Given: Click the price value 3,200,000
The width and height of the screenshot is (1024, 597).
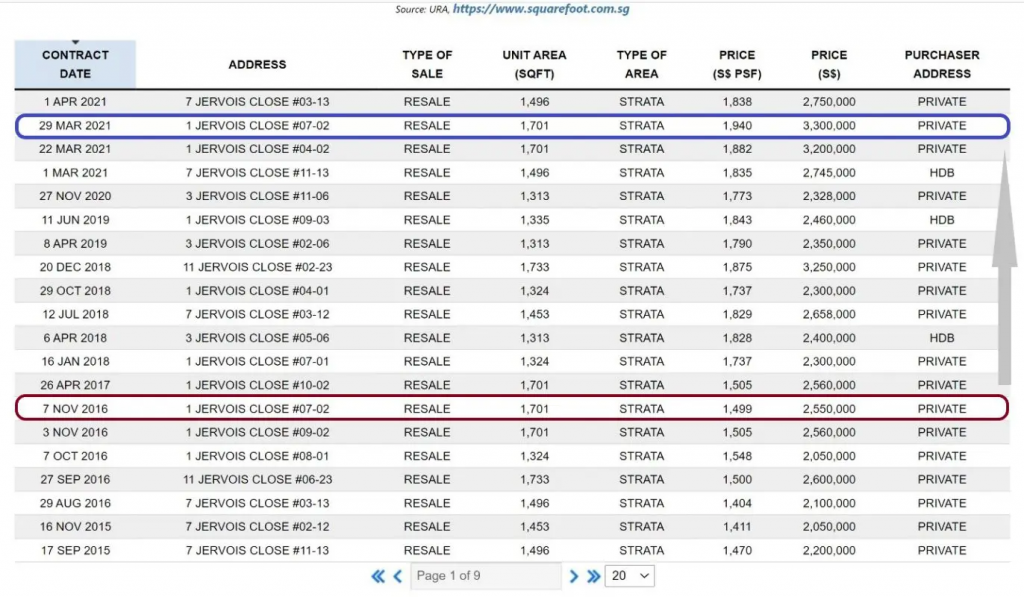Looking at the screenshot, I should point(829,149).
